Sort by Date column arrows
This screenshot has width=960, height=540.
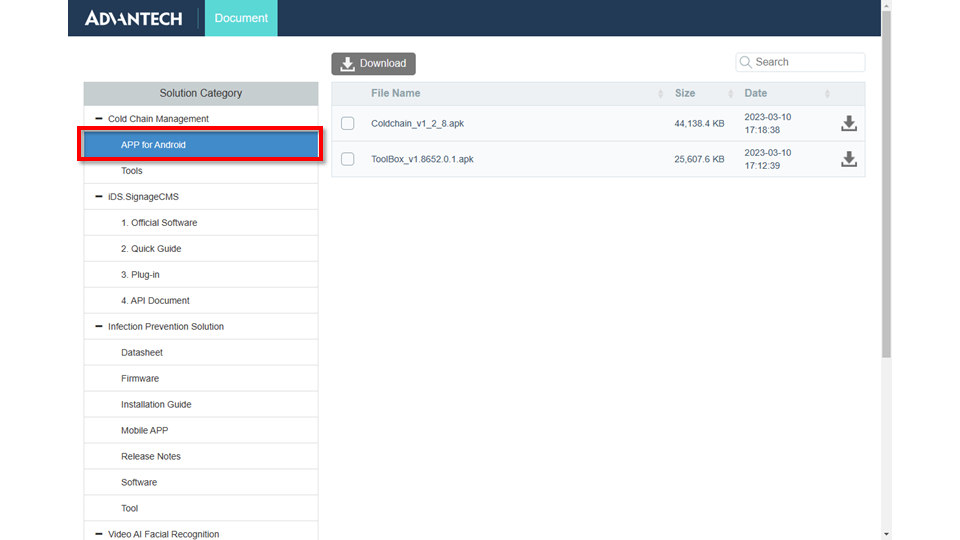[x=827, y=94]
